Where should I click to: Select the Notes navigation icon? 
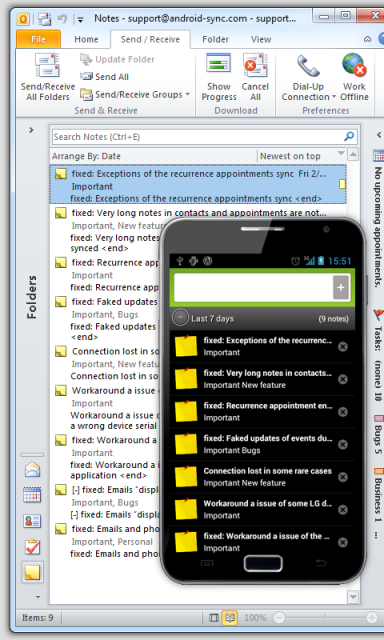(x=32, y=572)
